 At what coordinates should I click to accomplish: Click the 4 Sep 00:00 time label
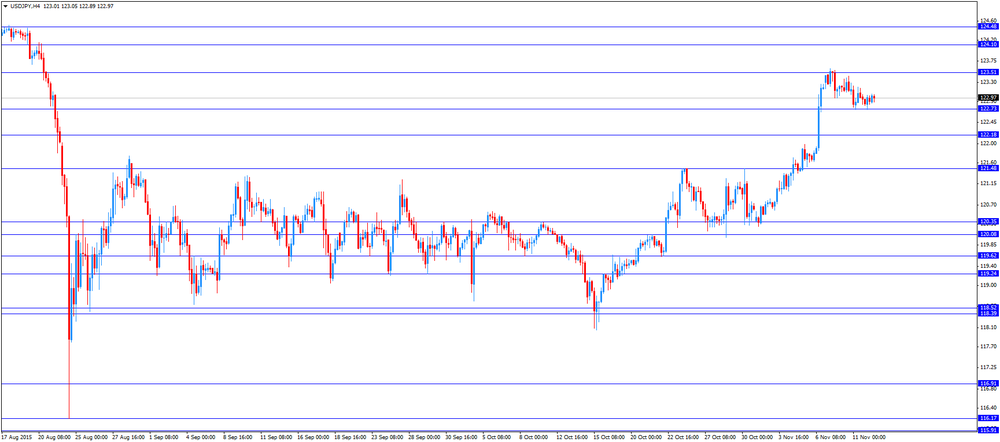[x=201, y=438]
